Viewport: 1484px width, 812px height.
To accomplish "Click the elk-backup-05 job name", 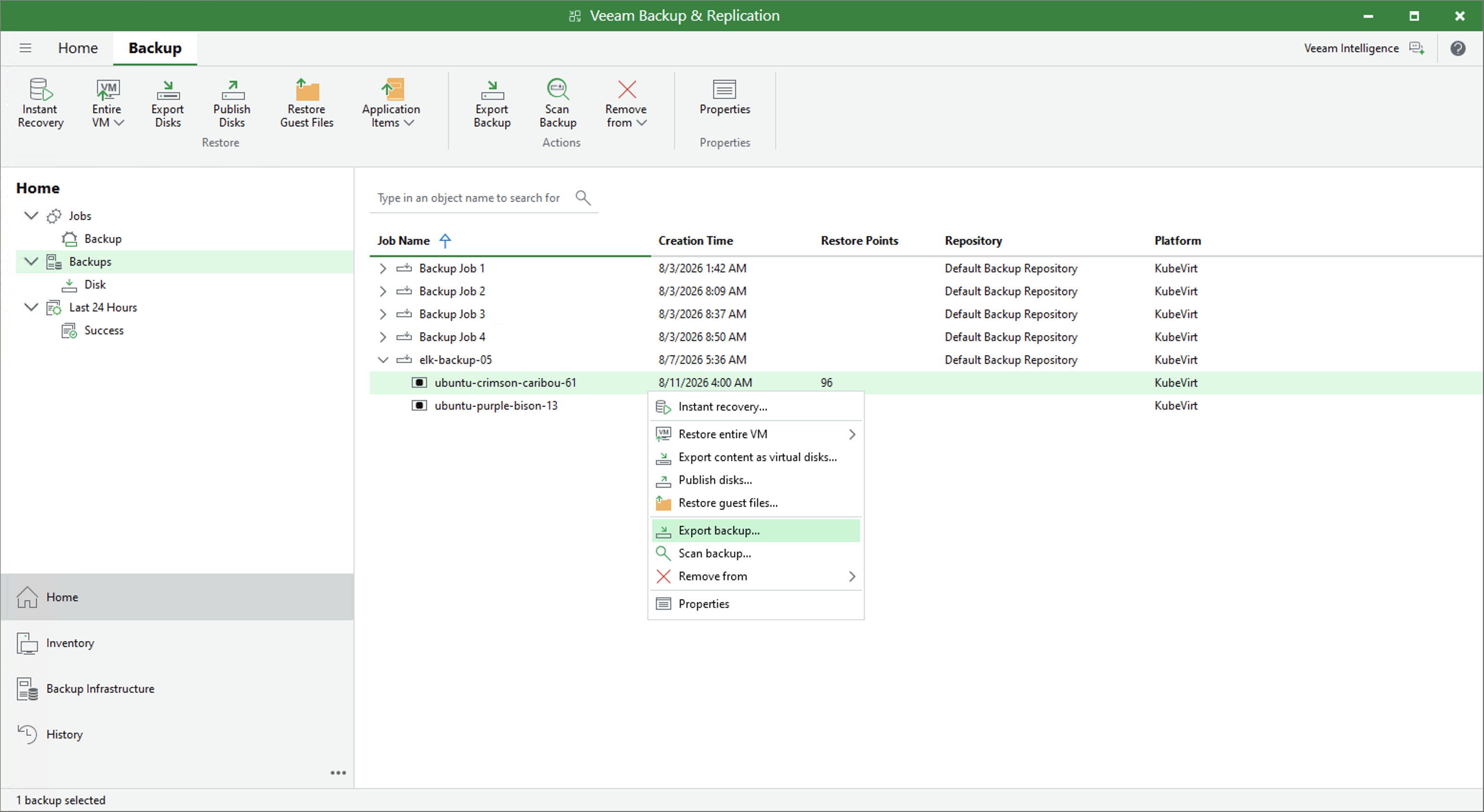I will point(455,360).
